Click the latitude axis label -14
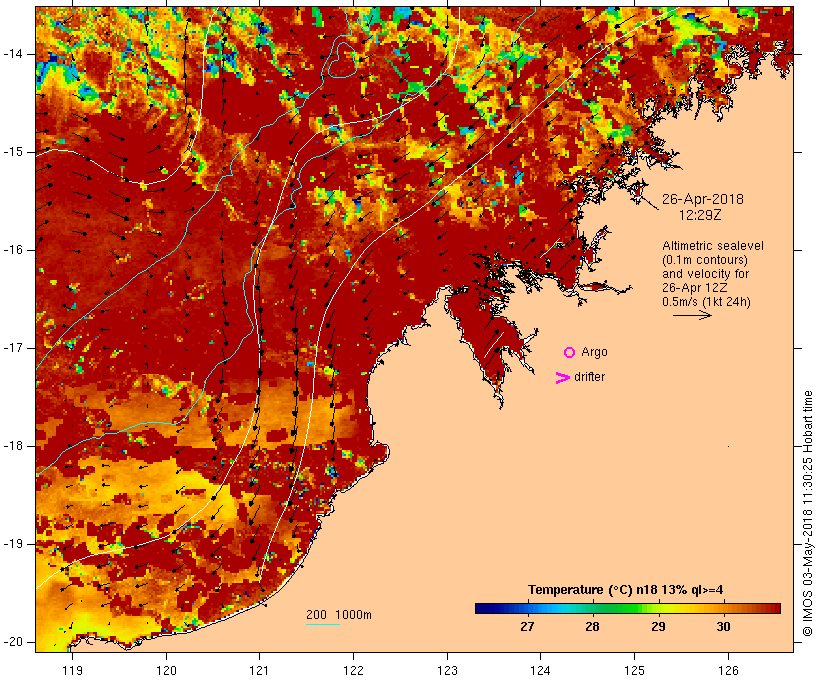 pyautogui.click(x=13, y=54)
